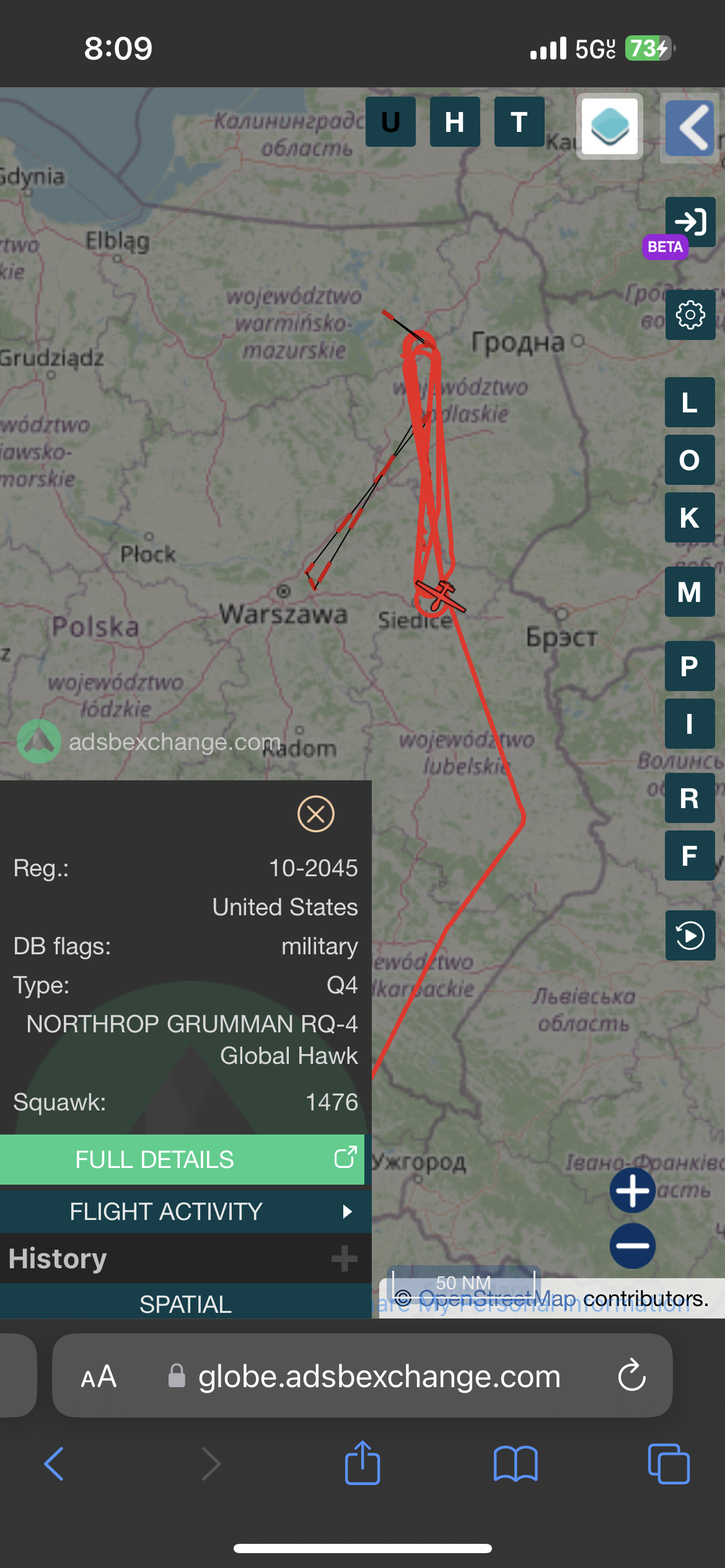Open FULL DETAILS for the aircraft

click(182, 1159)
